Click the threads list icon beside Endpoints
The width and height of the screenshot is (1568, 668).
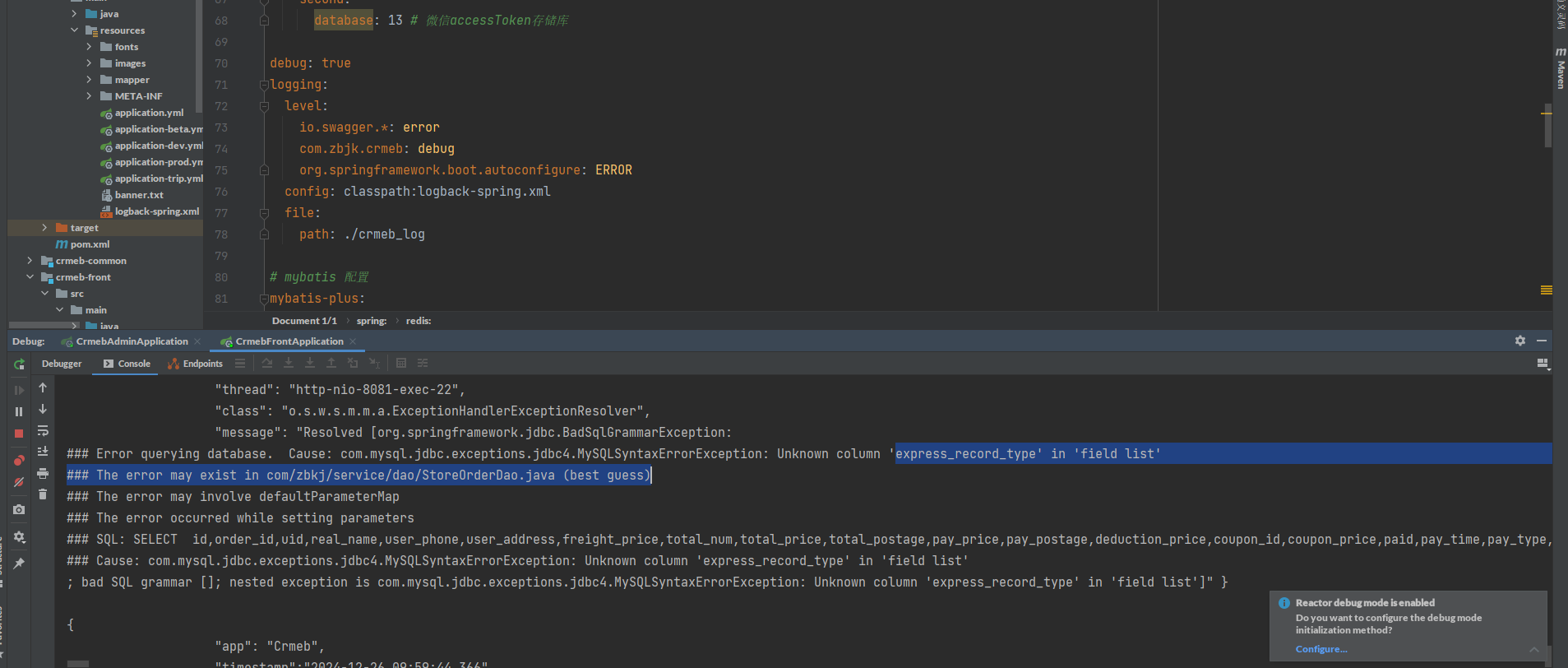coord(240,363)
